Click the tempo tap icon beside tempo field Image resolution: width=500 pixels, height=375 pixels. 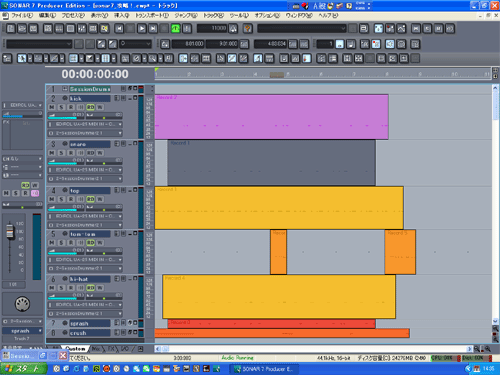pos(233,29)
